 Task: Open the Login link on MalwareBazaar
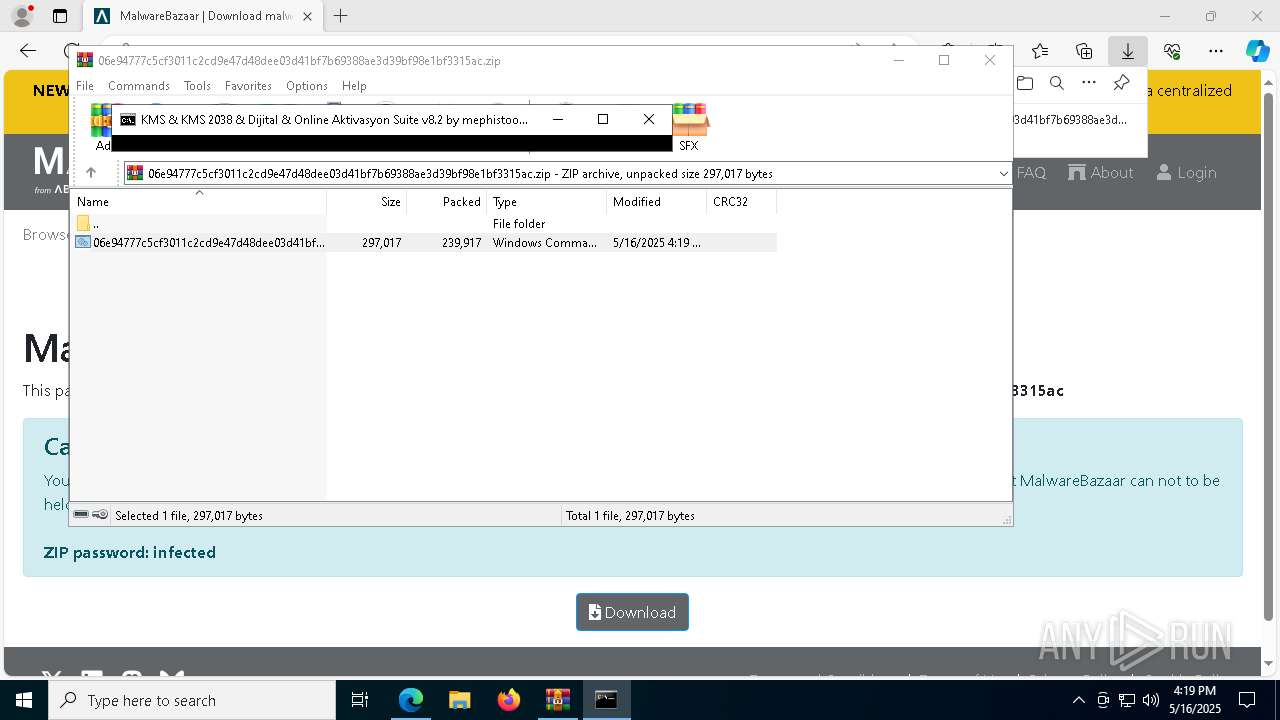point(1187,173)
